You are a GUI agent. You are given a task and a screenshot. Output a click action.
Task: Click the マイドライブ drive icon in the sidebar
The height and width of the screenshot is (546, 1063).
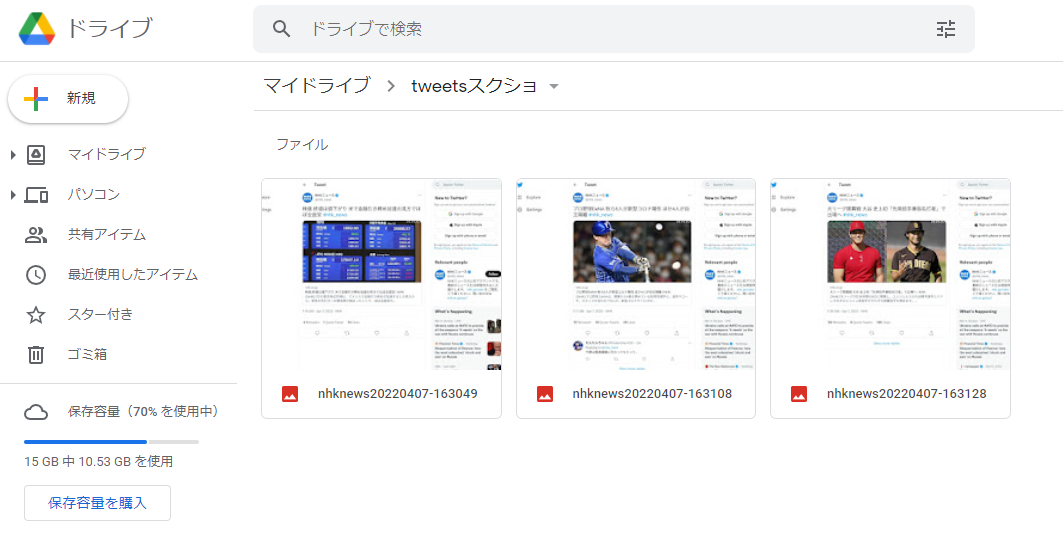[x=36, y=155]
